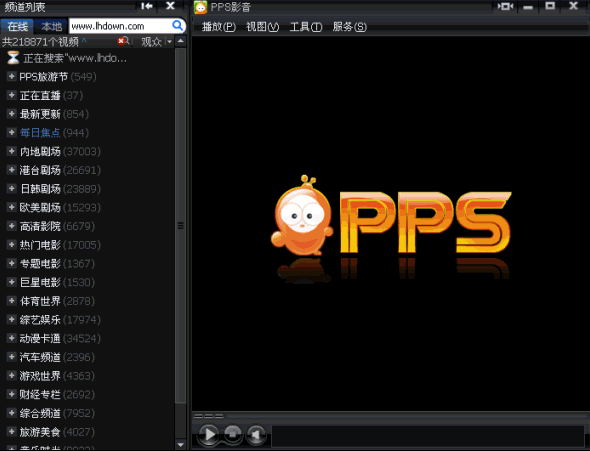Expand the 正在直播 category
Screen dimensions: 590x451
[x=11, y=95]
